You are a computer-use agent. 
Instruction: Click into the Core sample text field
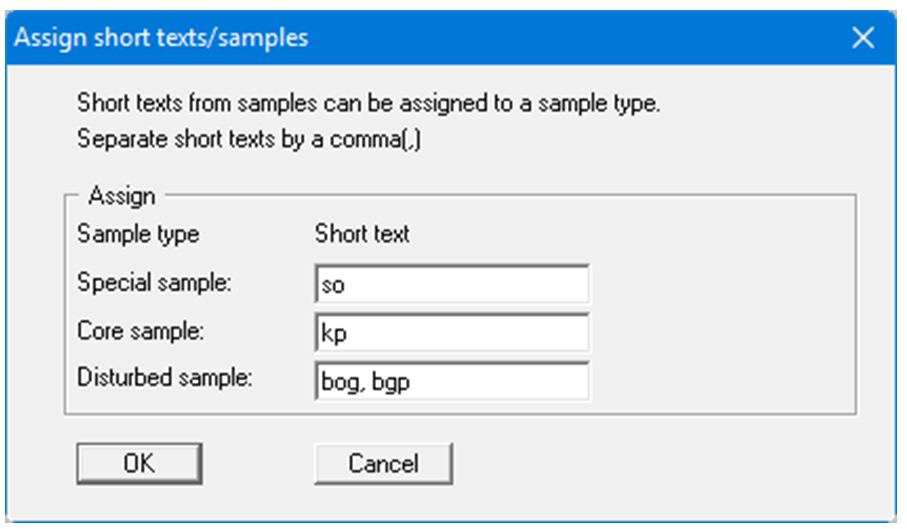coord(451,333)
